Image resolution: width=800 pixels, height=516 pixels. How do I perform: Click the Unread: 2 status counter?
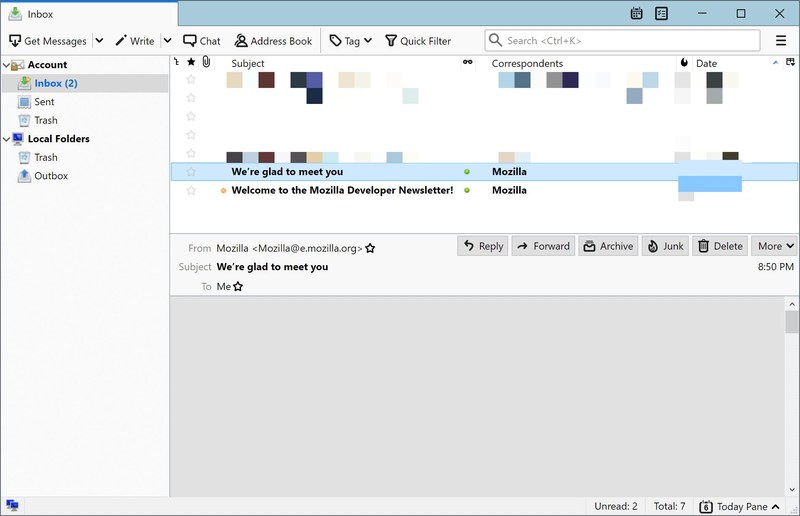(615, 506)
